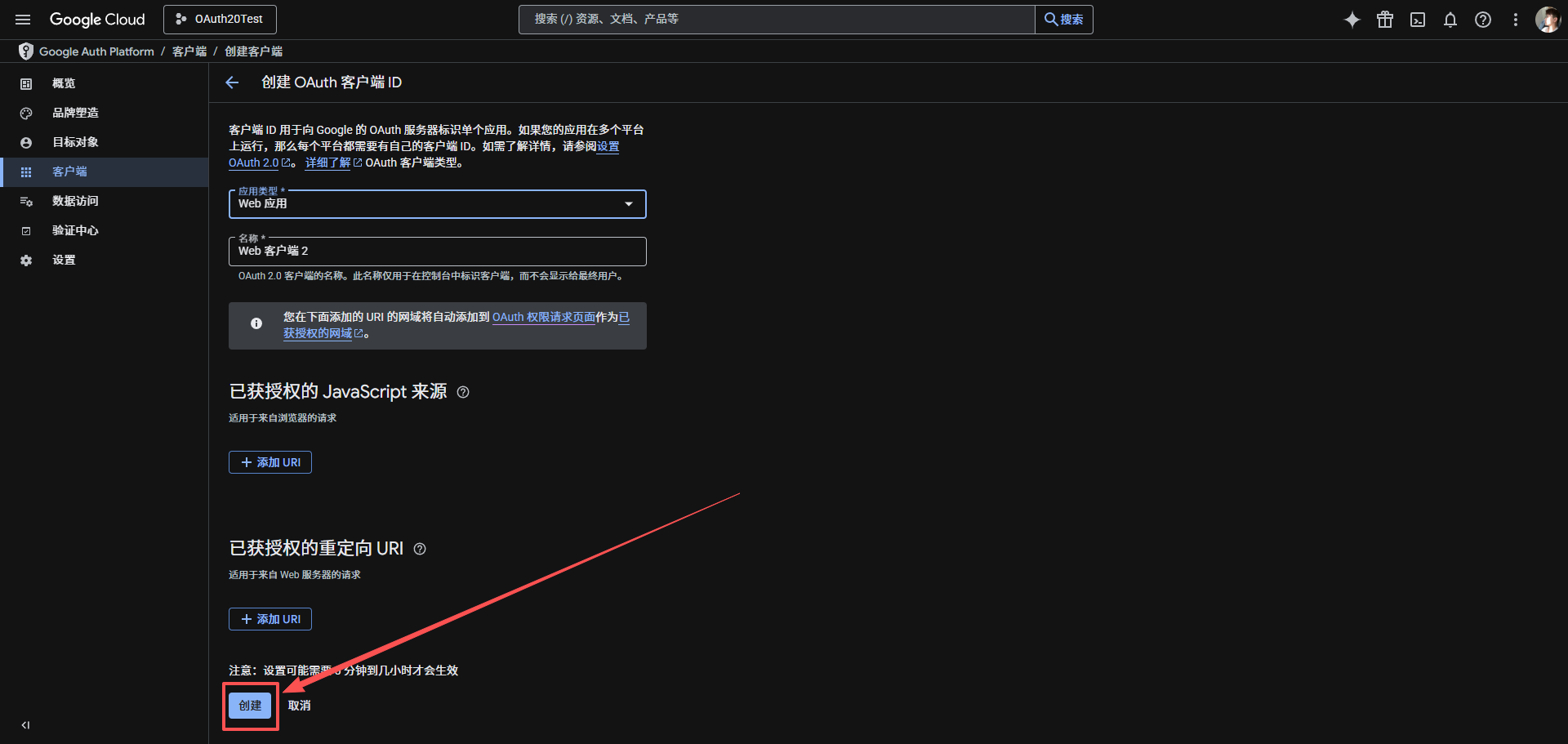
Task: Open 验证中心 from the sidebar
Action: pos(75,230)
